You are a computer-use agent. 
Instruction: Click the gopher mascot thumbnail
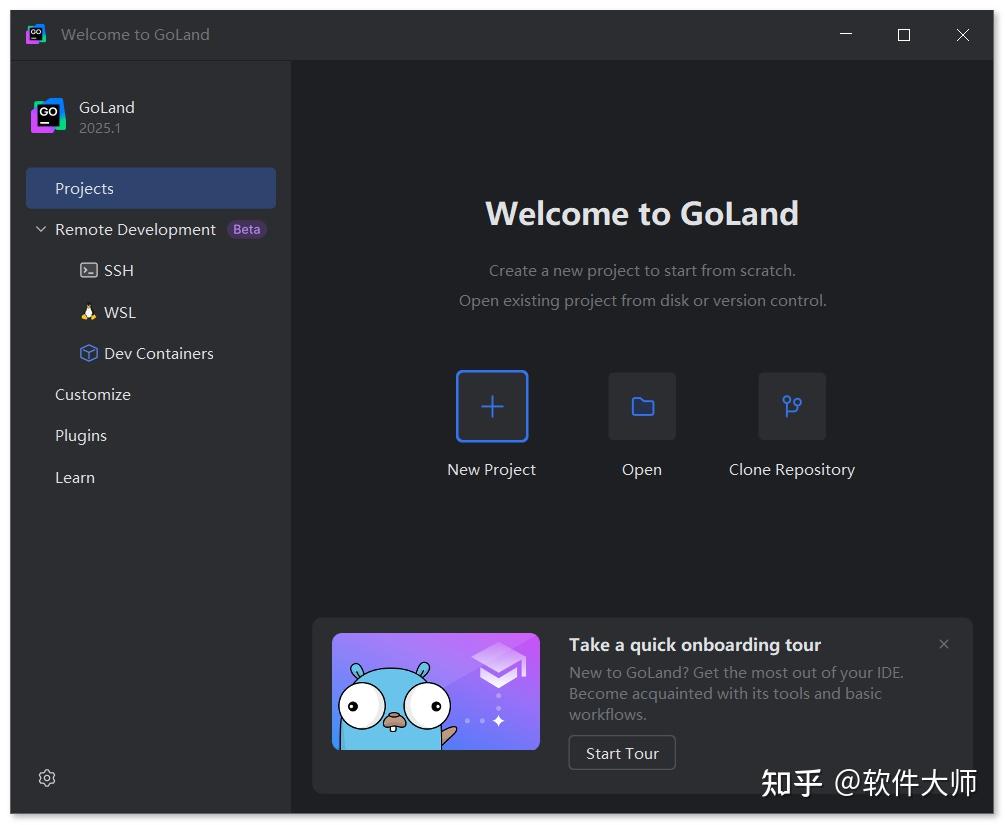[x=435, y=691]
